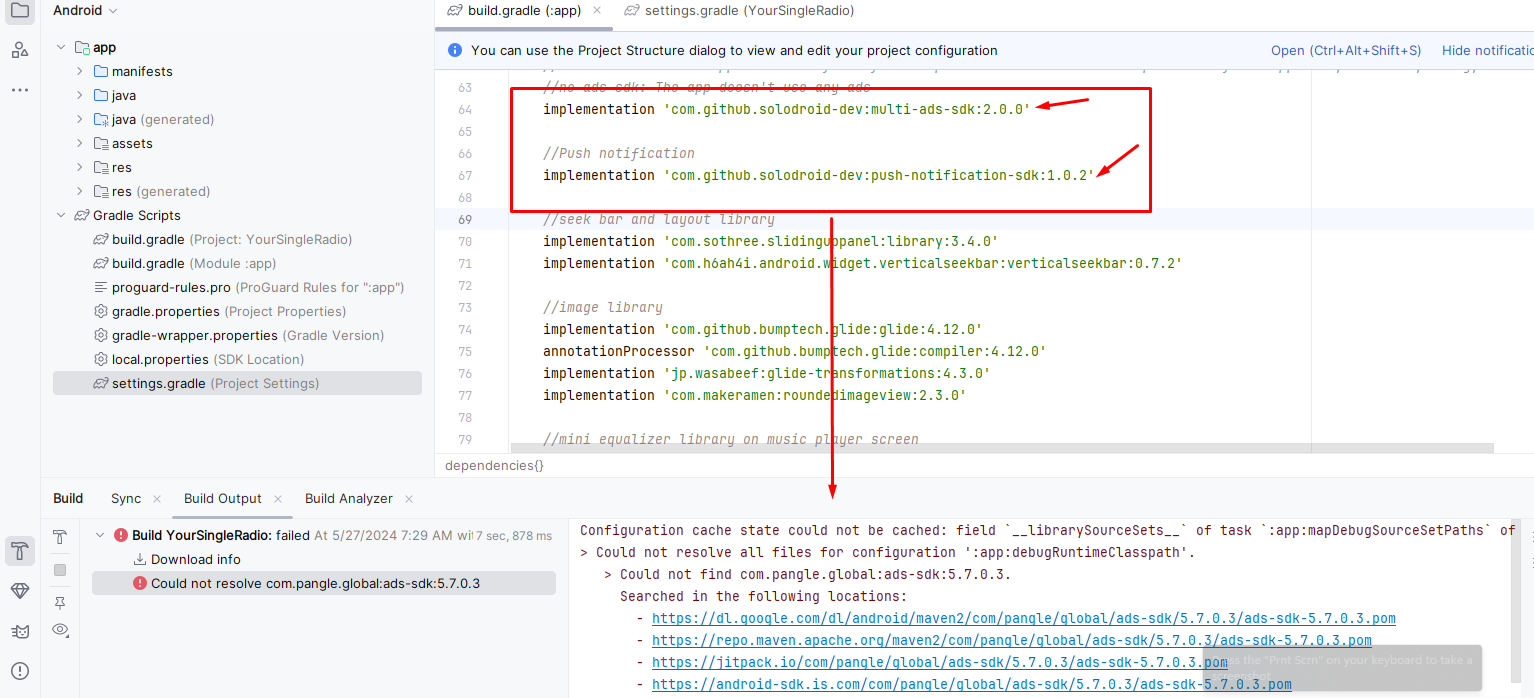Screen dimensions: 1534x698
Task: Open the Project tool window folder icon
Action: [20, 11]
